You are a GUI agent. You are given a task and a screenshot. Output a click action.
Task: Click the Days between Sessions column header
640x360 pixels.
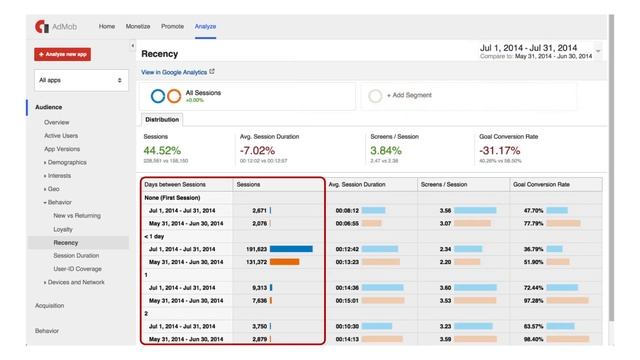click(x=175, y=184)
